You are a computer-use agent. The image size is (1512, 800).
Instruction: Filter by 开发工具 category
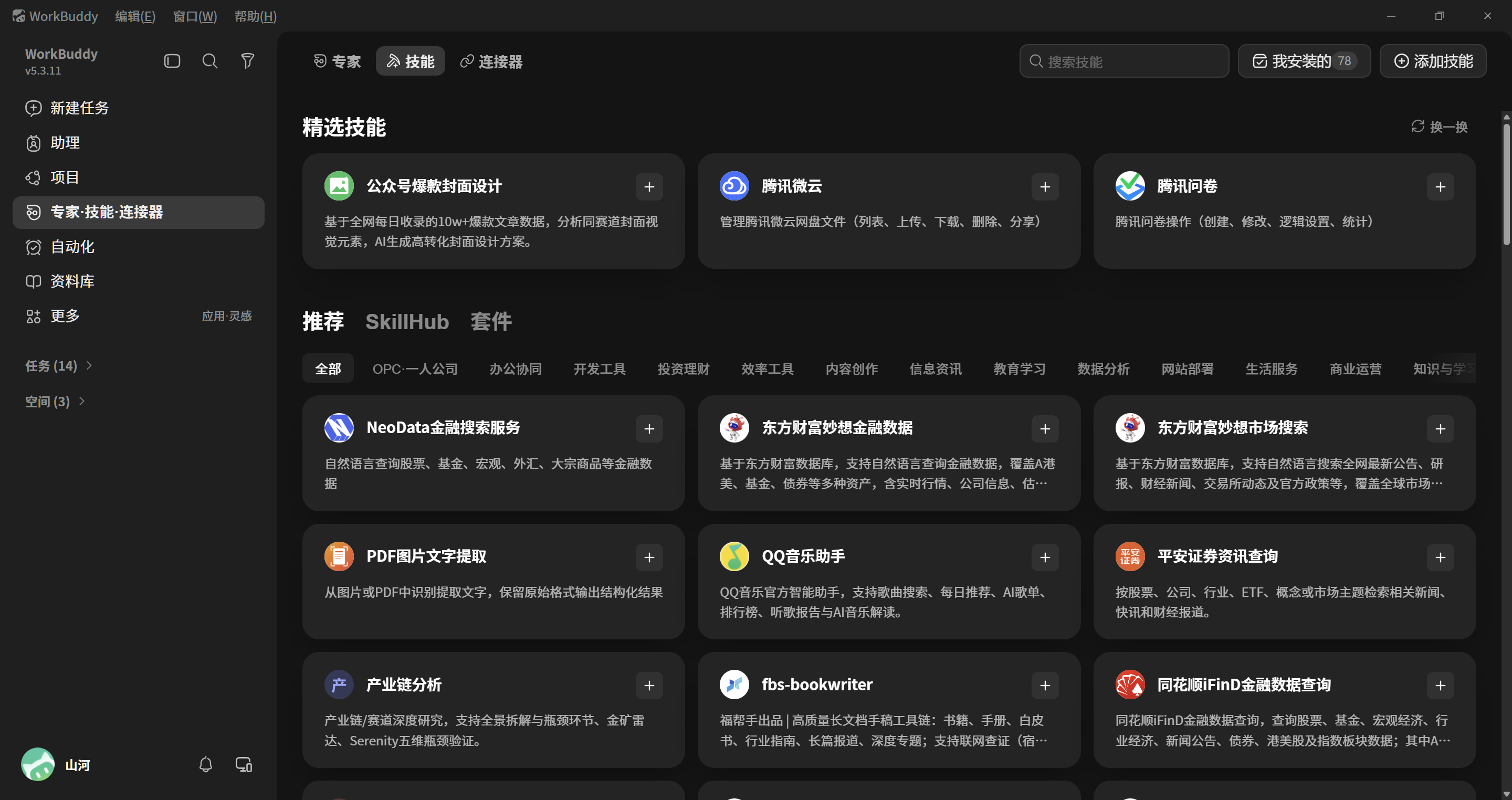(599, 369)
